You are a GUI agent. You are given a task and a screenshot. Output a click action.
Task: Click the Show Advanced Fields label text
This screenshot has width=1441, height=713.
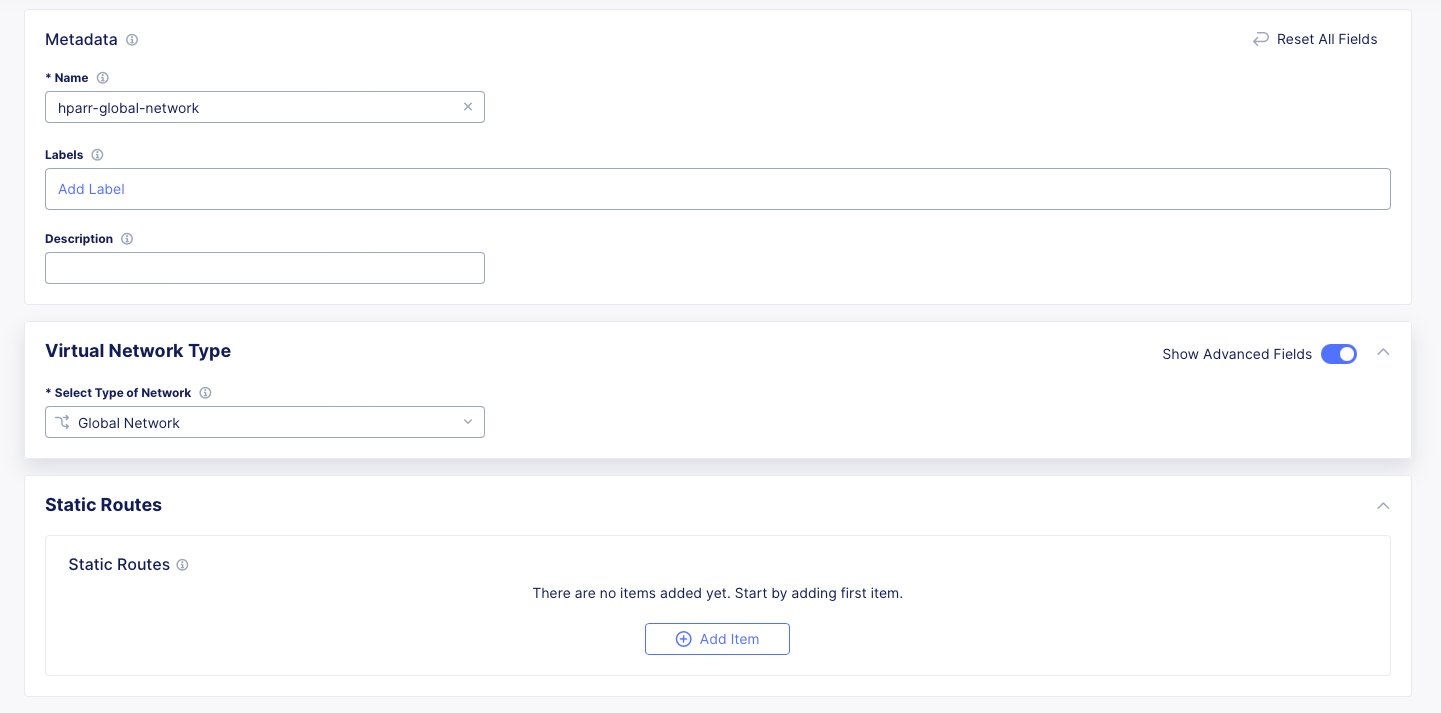tap(1236, 354)
